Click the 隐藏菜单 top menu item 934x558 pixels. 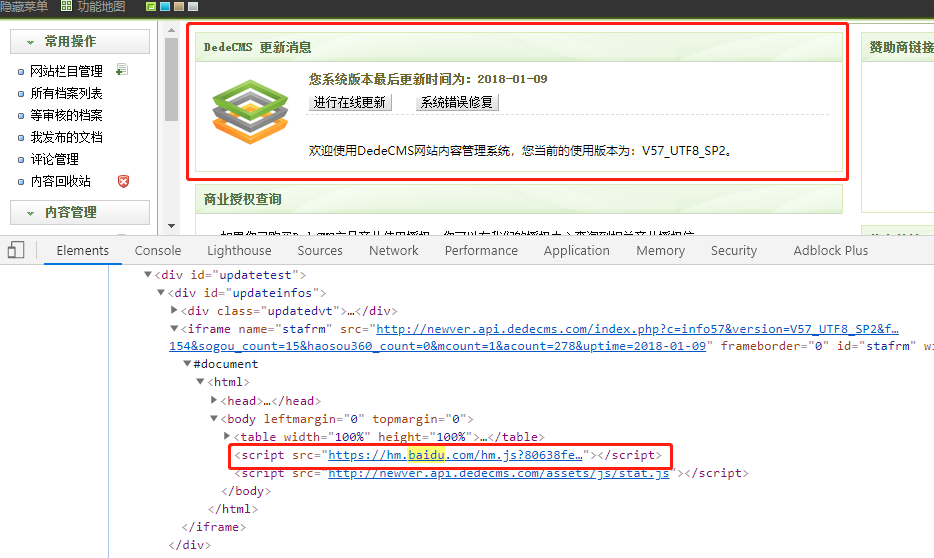(x=24, y=7)
